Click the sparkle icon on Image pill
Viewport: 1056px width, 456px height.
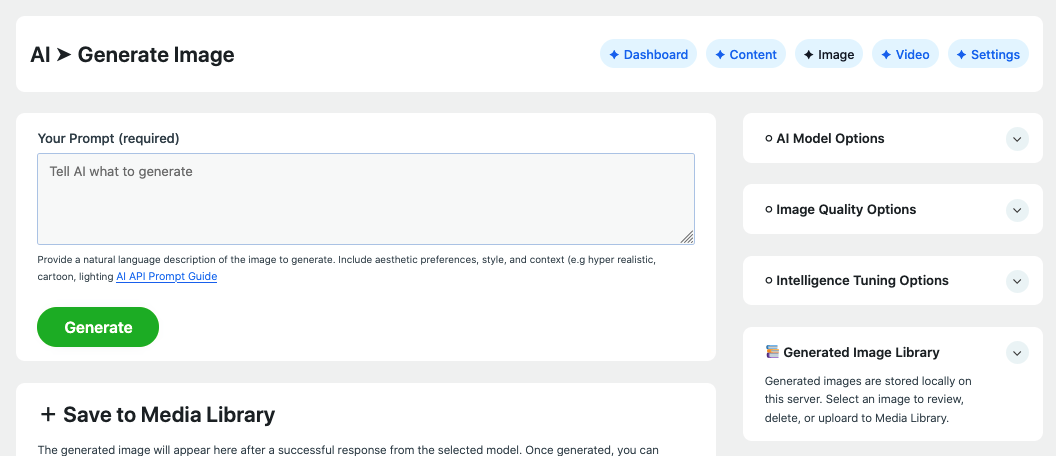(x=808, y=55)
